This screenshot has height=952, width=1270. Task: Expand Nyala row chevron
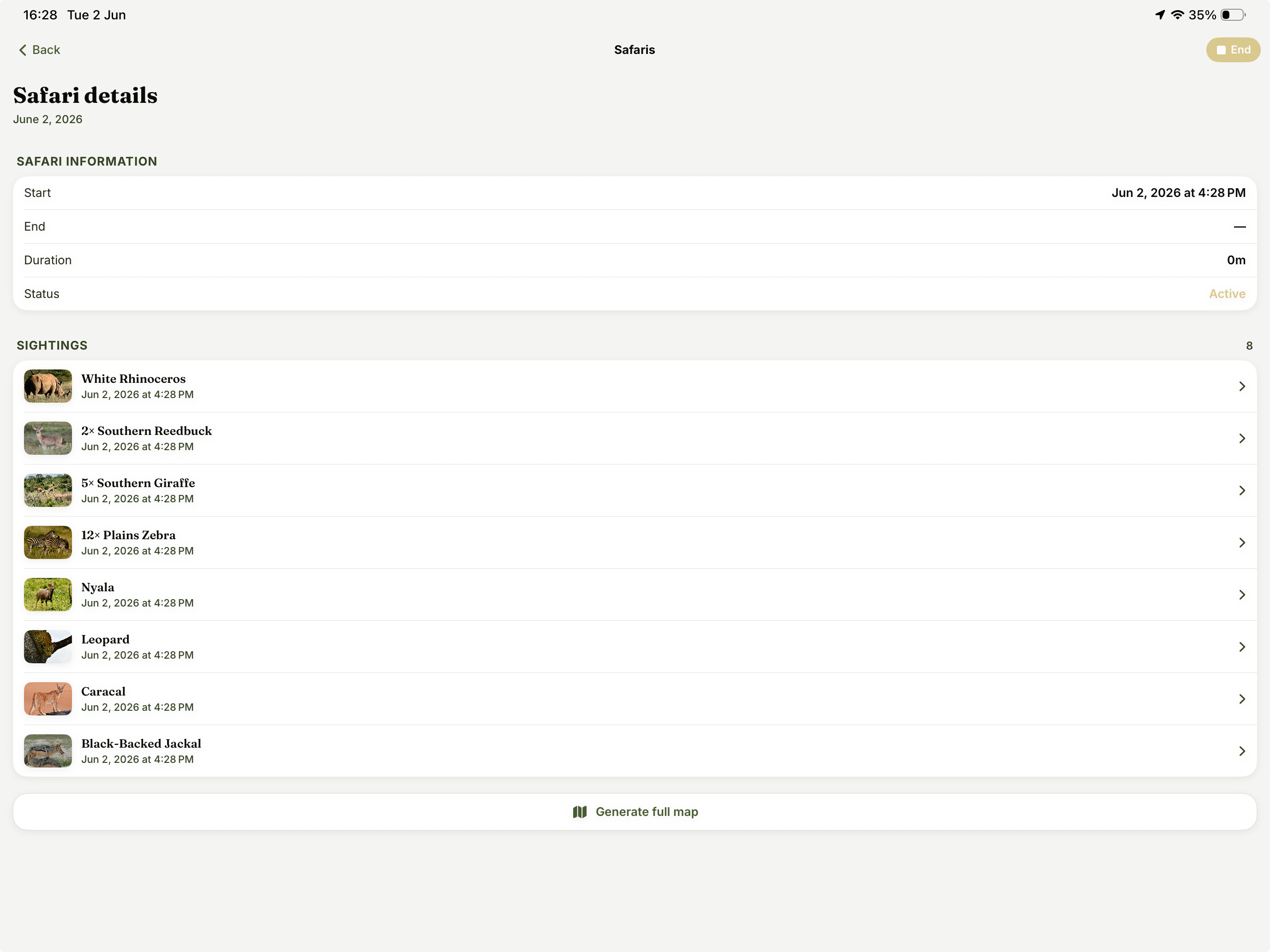(x=1242, y=595)
